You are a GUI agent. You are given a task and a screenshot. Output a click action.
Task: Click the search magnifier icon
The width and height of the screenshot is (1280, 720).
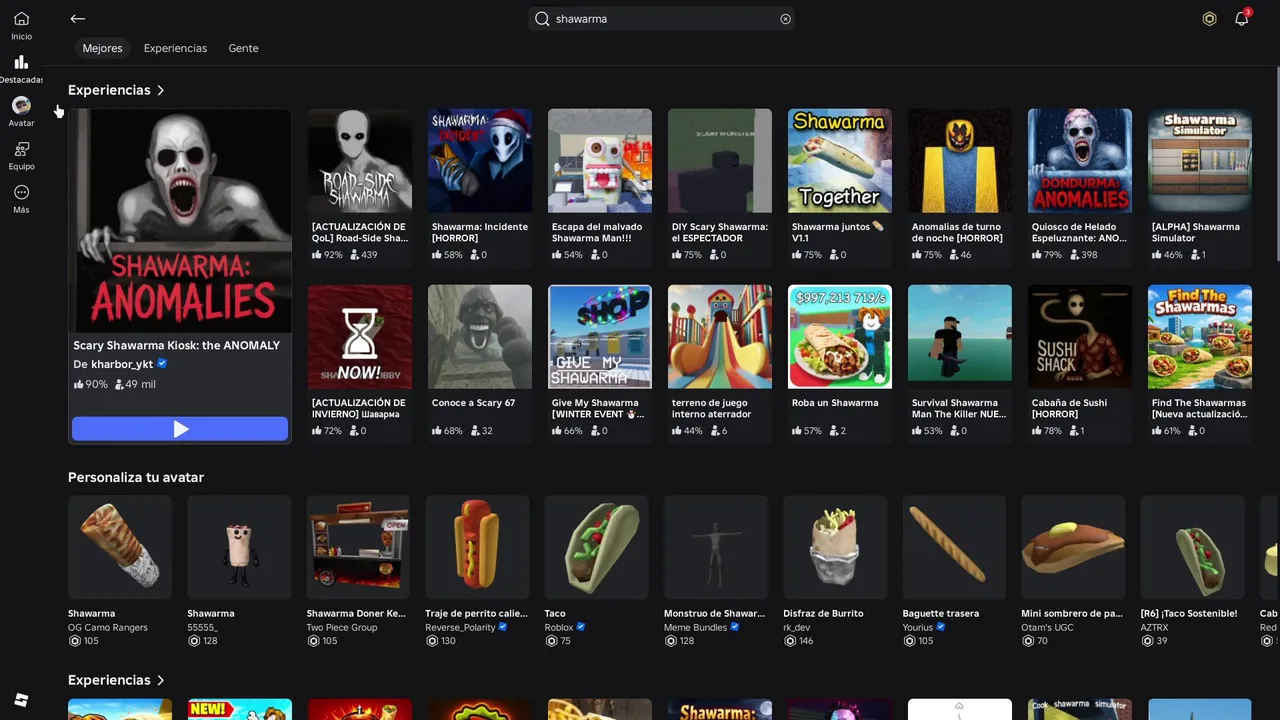pyautogui.click(x=542, y=19)
